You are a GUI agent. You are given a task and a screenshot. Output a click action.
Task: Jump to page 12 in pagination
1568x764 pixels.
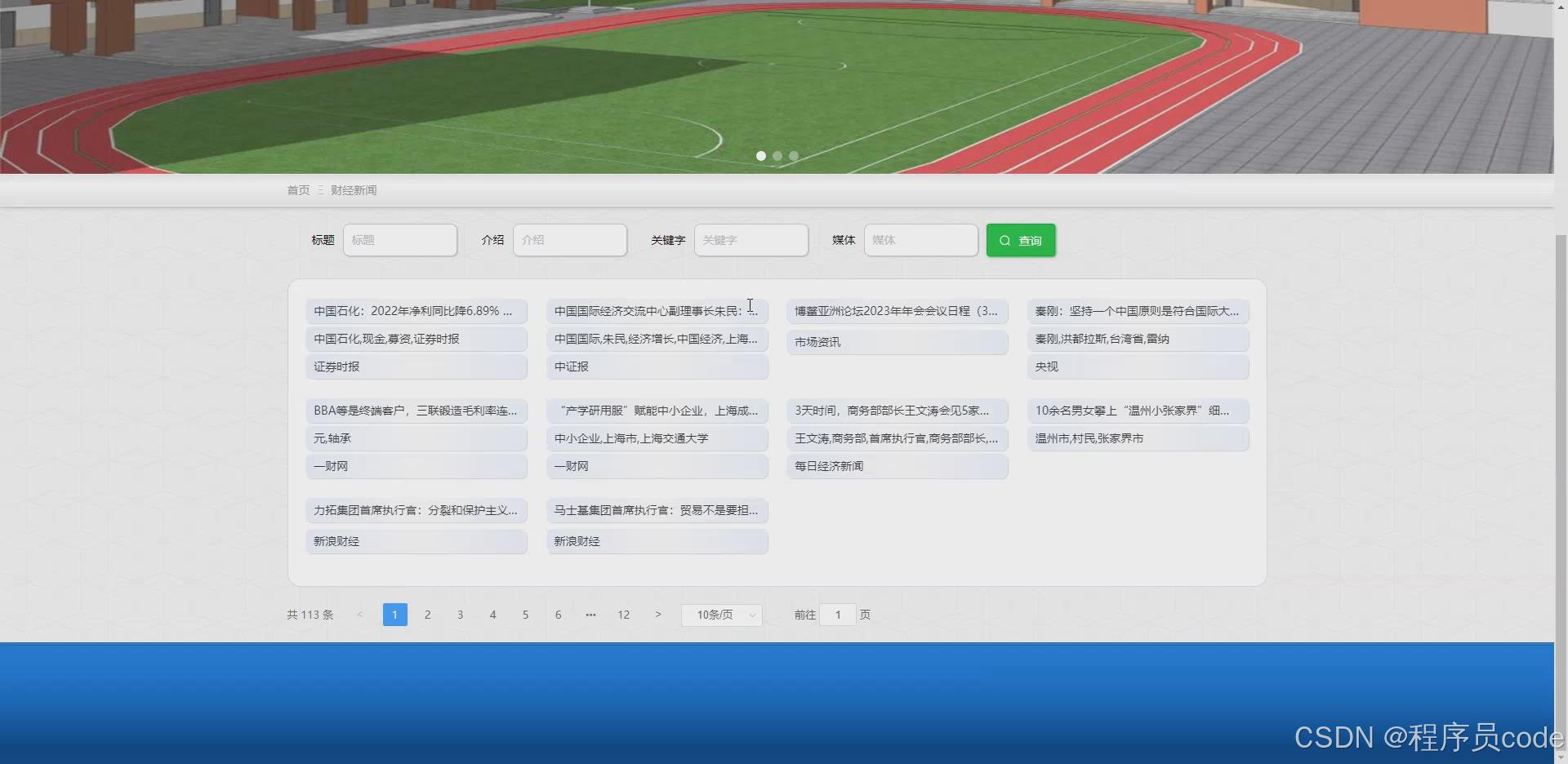click(x=623, y=615)
